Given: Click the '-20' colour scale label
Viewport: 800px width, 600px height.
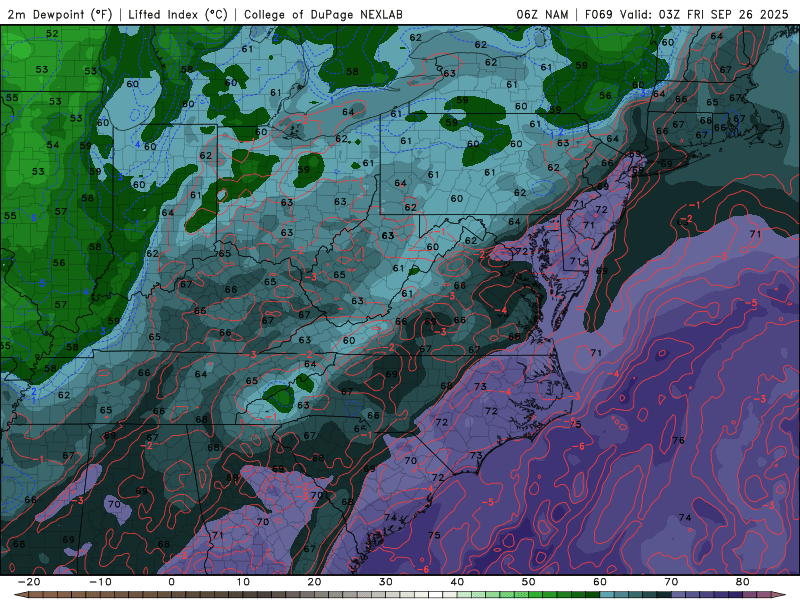Looking at the screenshot, I should (x=29, y=582).
